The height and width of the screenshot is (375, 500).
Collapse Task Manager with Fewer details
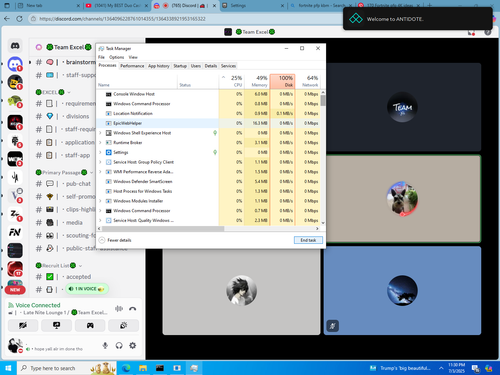click(x=115, y=240)
